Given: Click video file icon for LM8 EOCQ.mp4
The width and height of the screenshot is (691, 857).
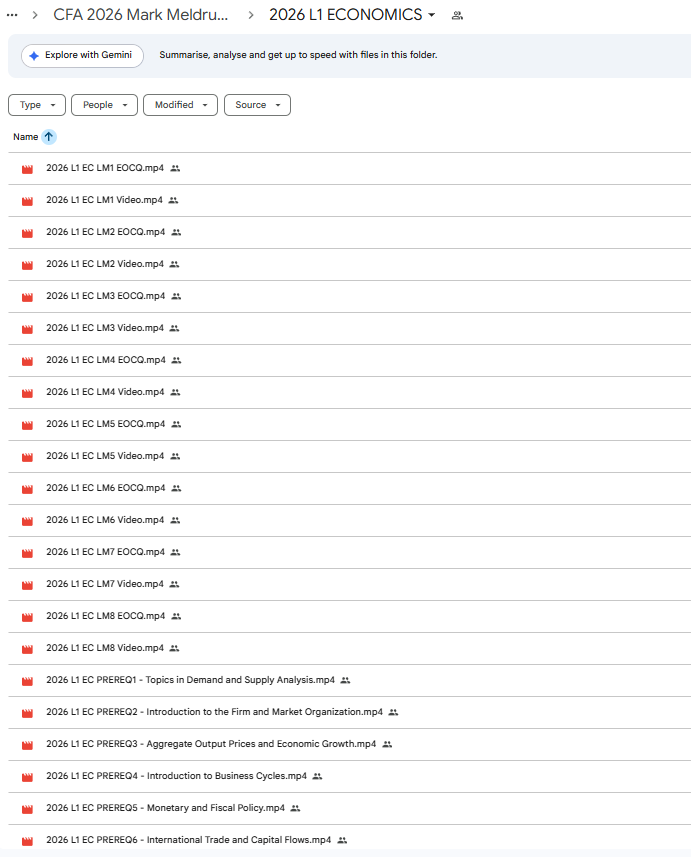Looking at the screenshot, I should coord(27,617).
